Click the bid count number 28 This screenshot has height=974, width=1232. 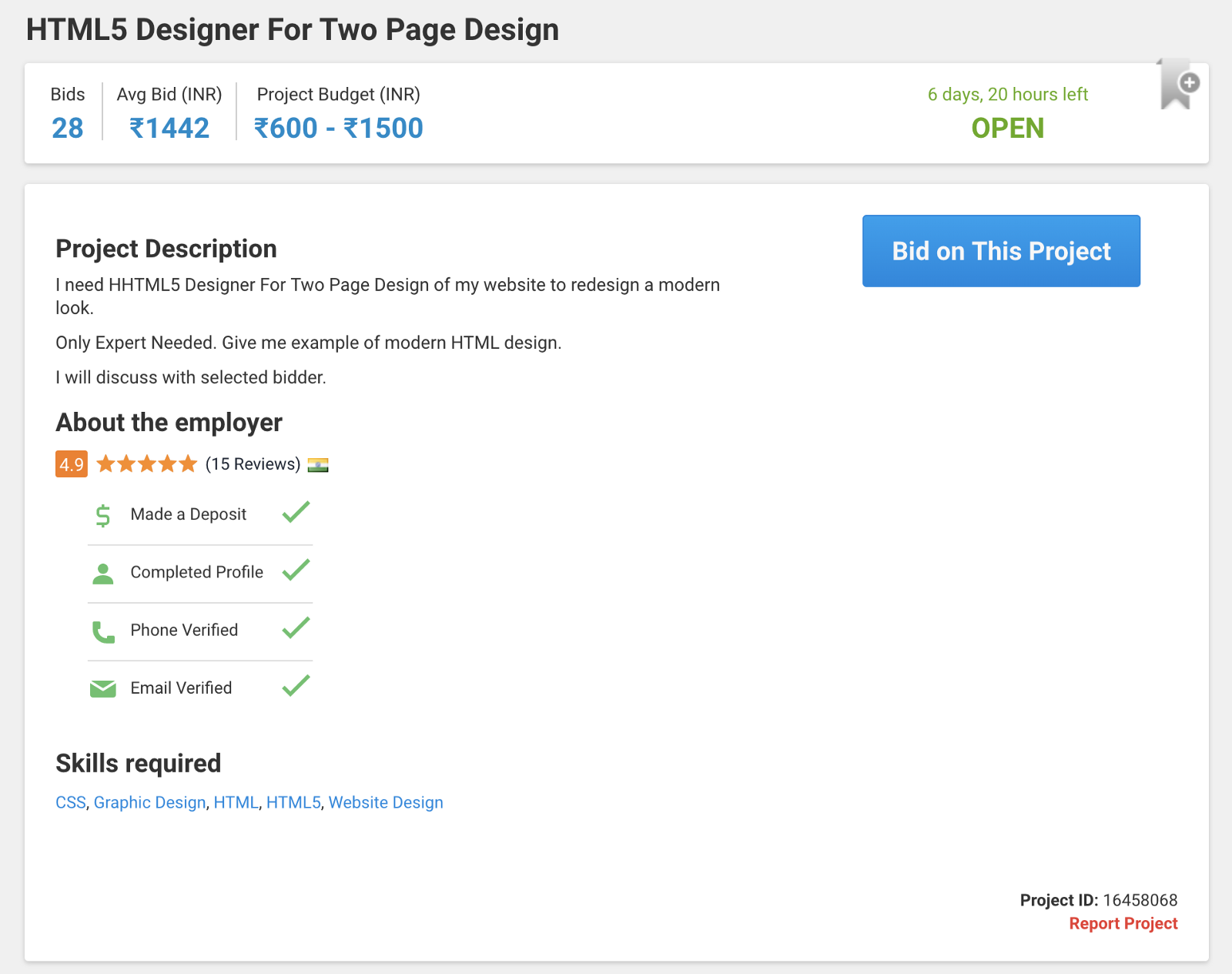pos(68,128)
